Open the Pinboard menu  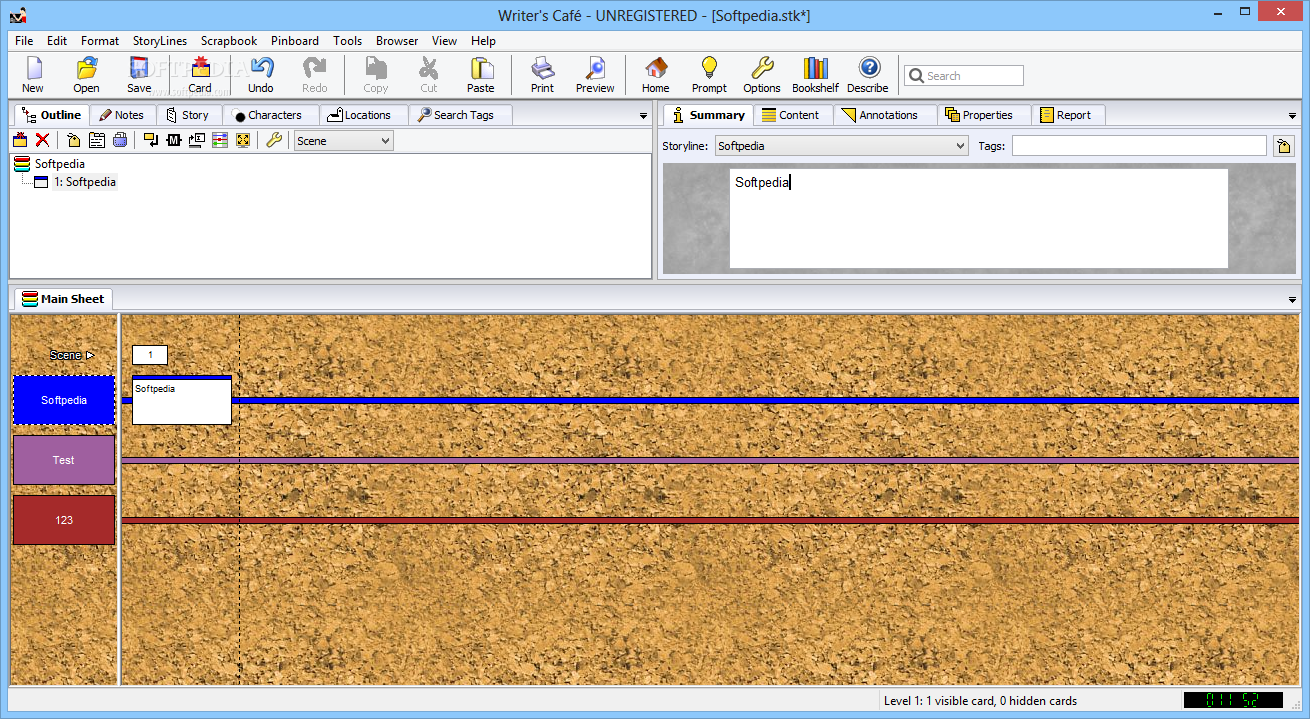coord(295,41)
